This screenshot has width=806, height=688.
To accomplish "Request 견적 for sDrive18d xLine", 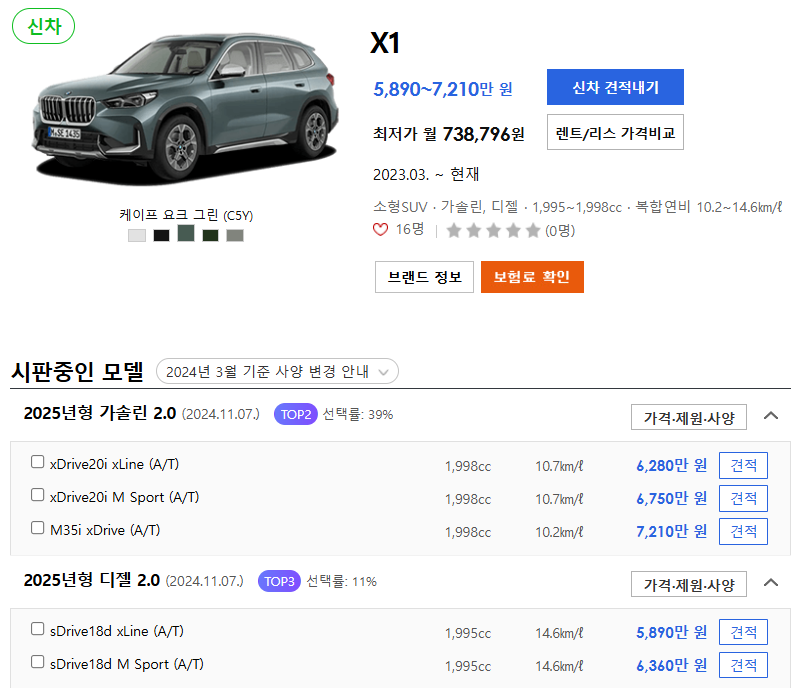I will coord(743,632).
